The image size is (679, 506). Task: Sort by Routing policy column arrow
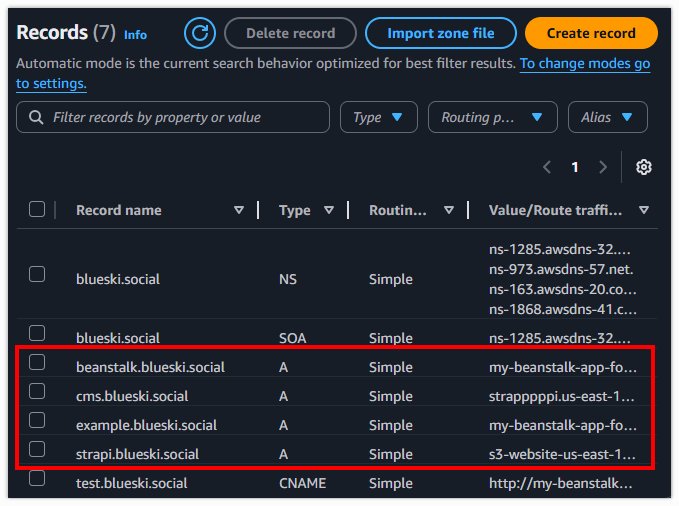pyautogui.click(x=449, y=210)
